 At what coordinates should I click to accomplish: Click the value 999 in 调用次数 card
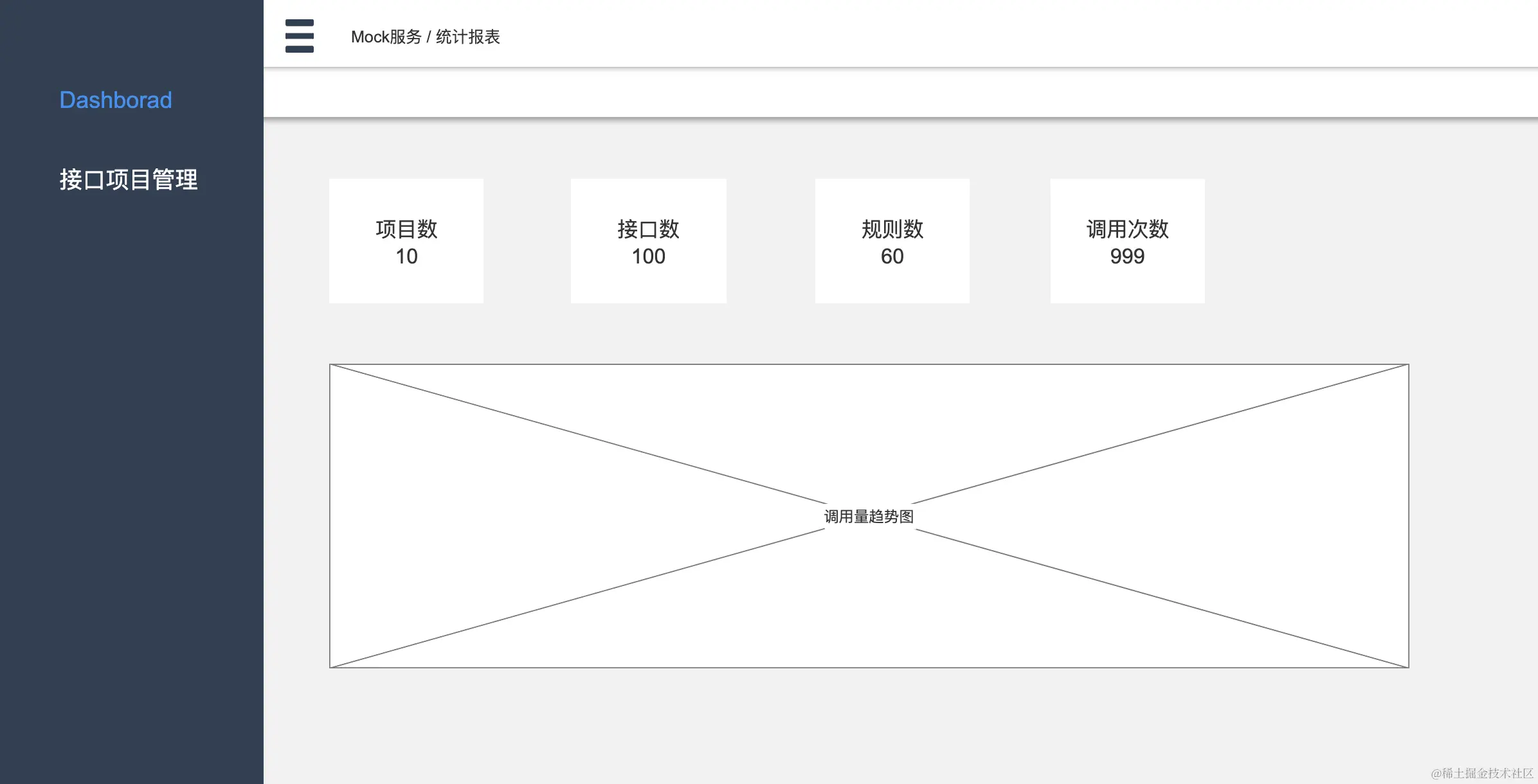click(1127, 256)
